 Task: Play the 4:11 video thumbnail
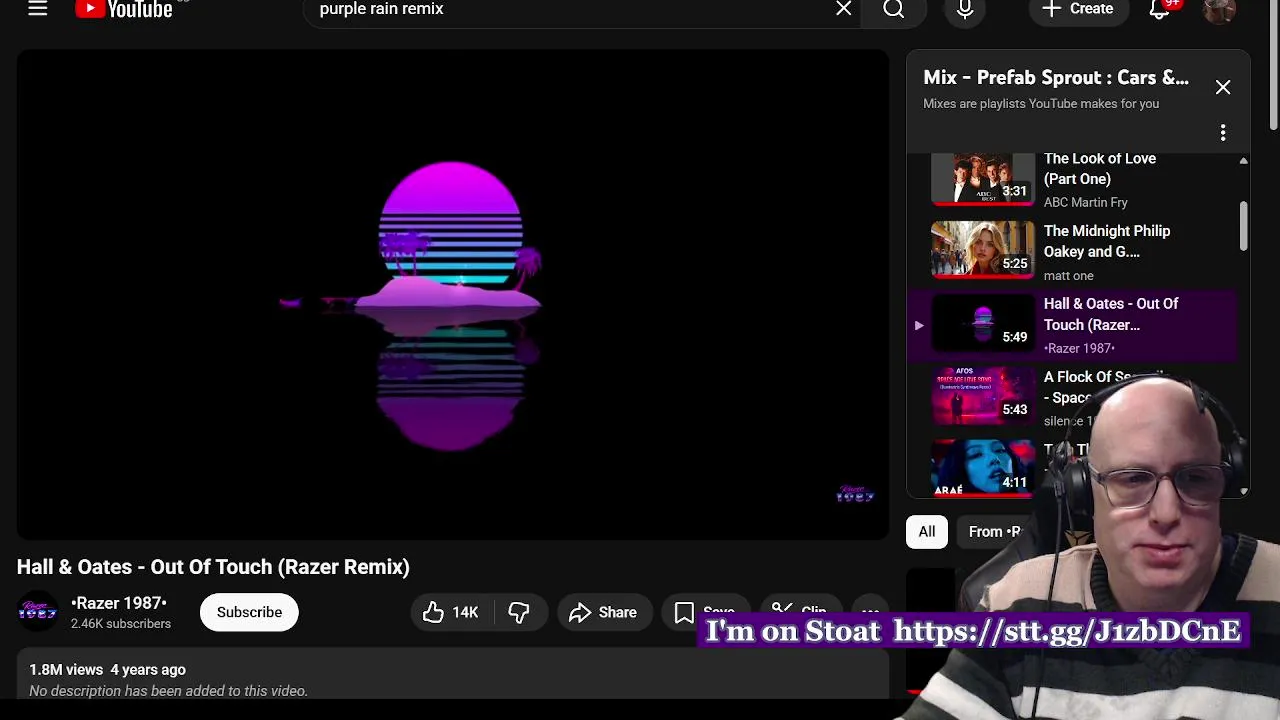983,468
